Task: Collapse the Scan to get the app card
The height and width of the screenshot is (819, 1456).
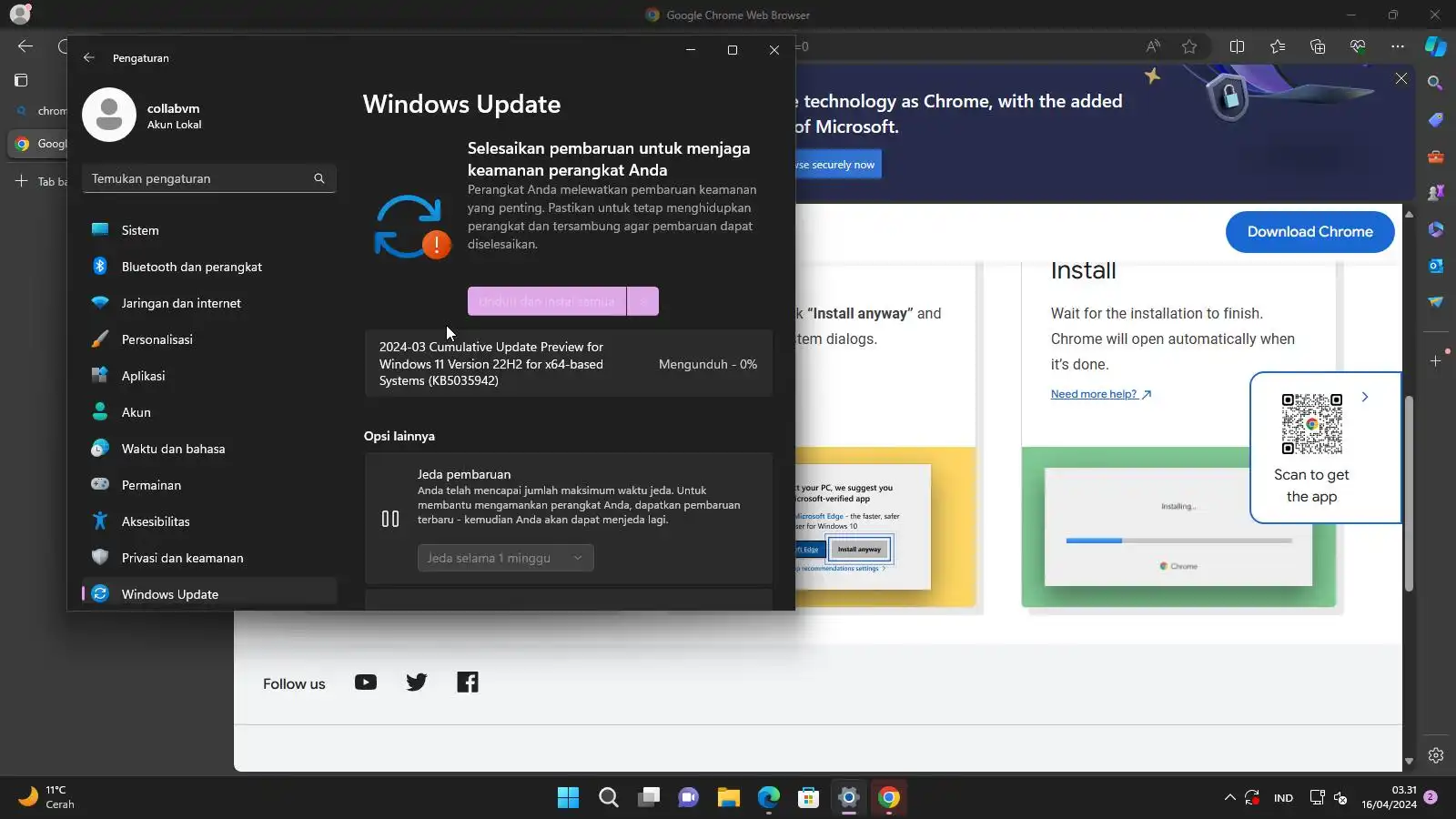Action: pyautogui.click(x=1365, y=397)
